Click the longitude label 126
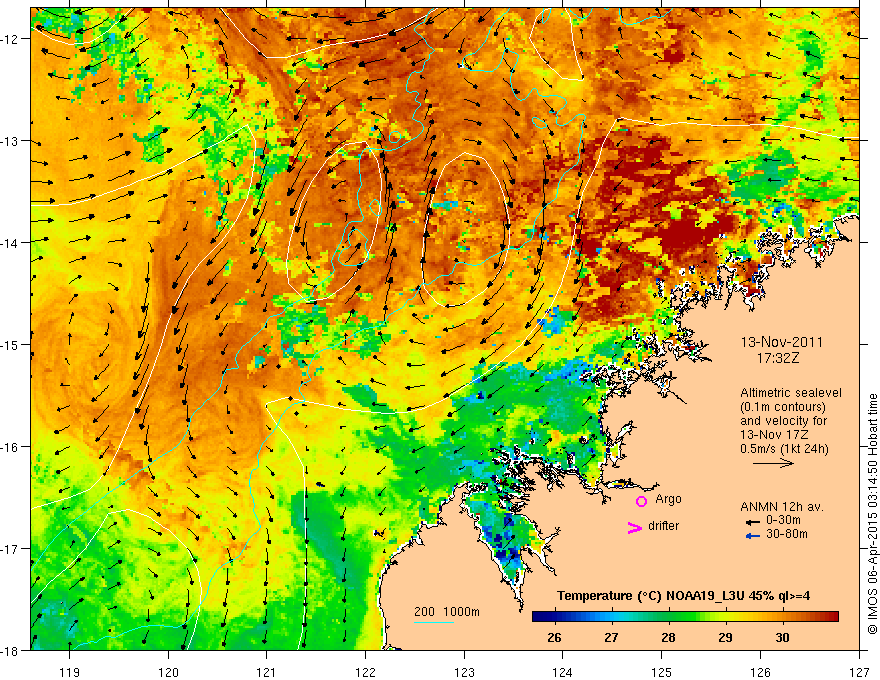Image resolution: width=880 pixels, height=680 pixels. coord(760,673)
